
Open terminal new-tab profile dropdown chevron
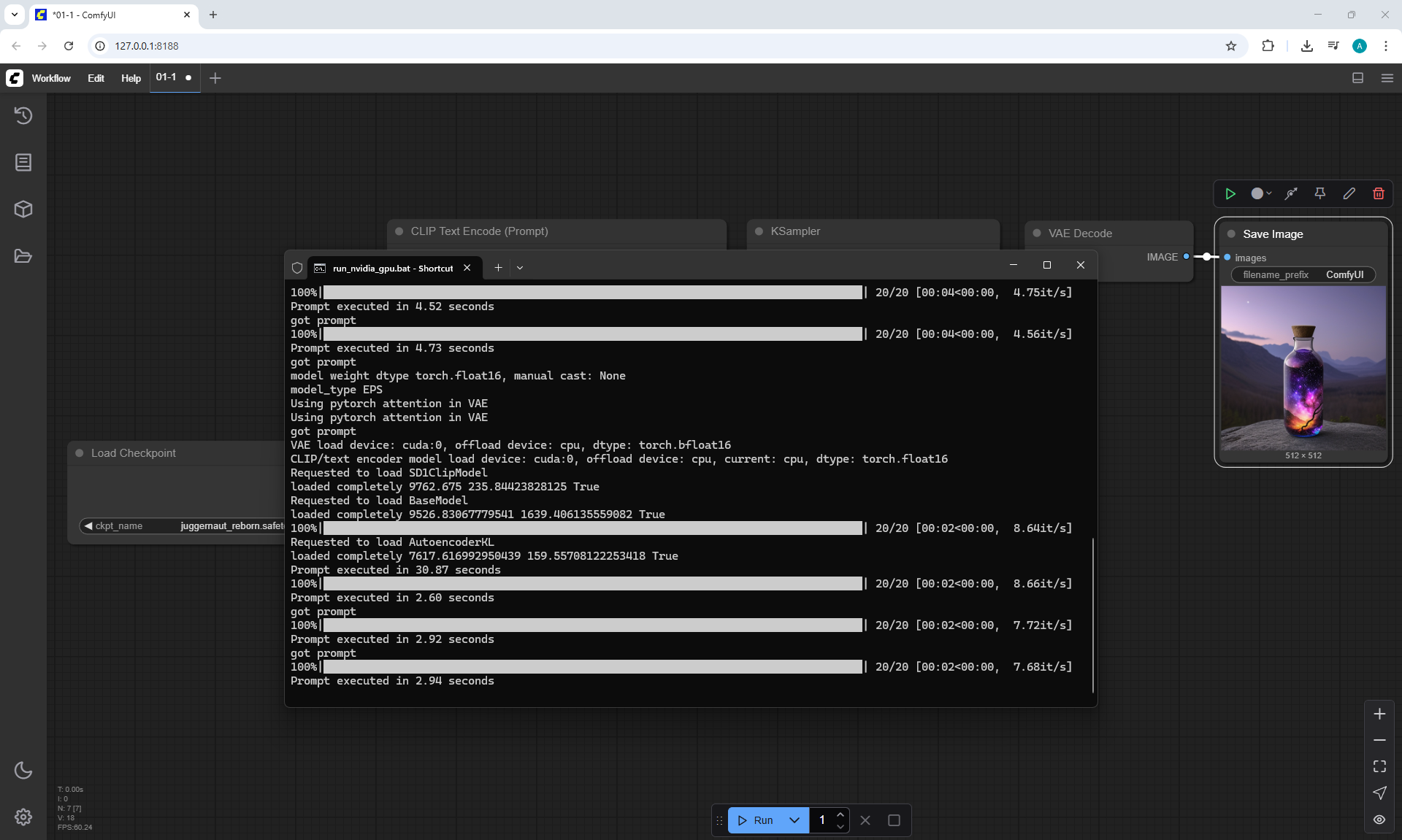coord(520,268)
